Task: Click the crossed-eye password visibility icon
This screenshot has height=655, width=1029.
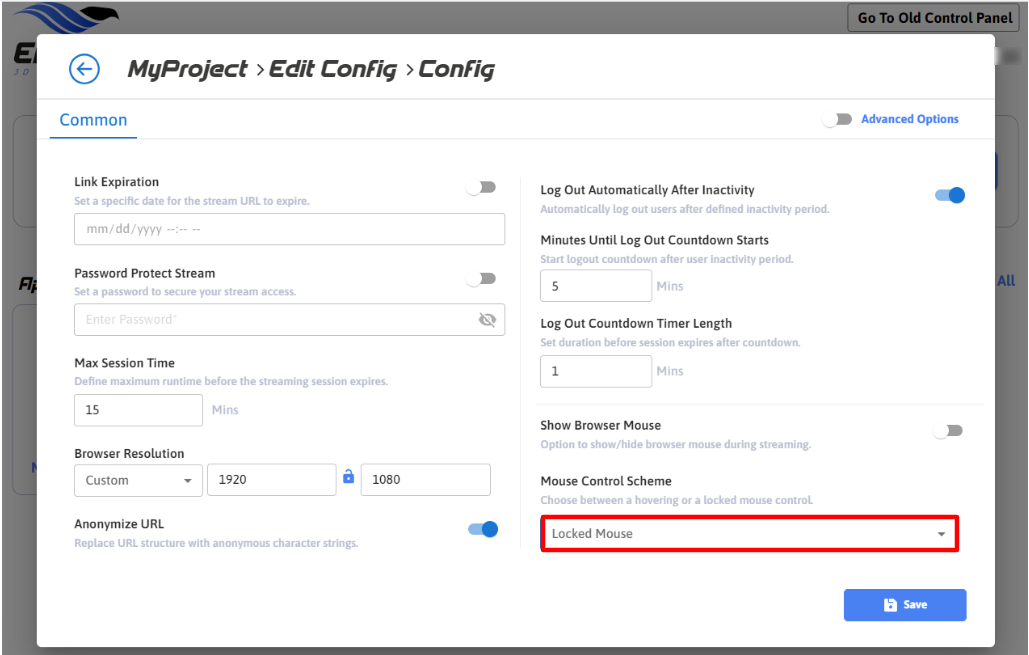Action: [487, 320]
